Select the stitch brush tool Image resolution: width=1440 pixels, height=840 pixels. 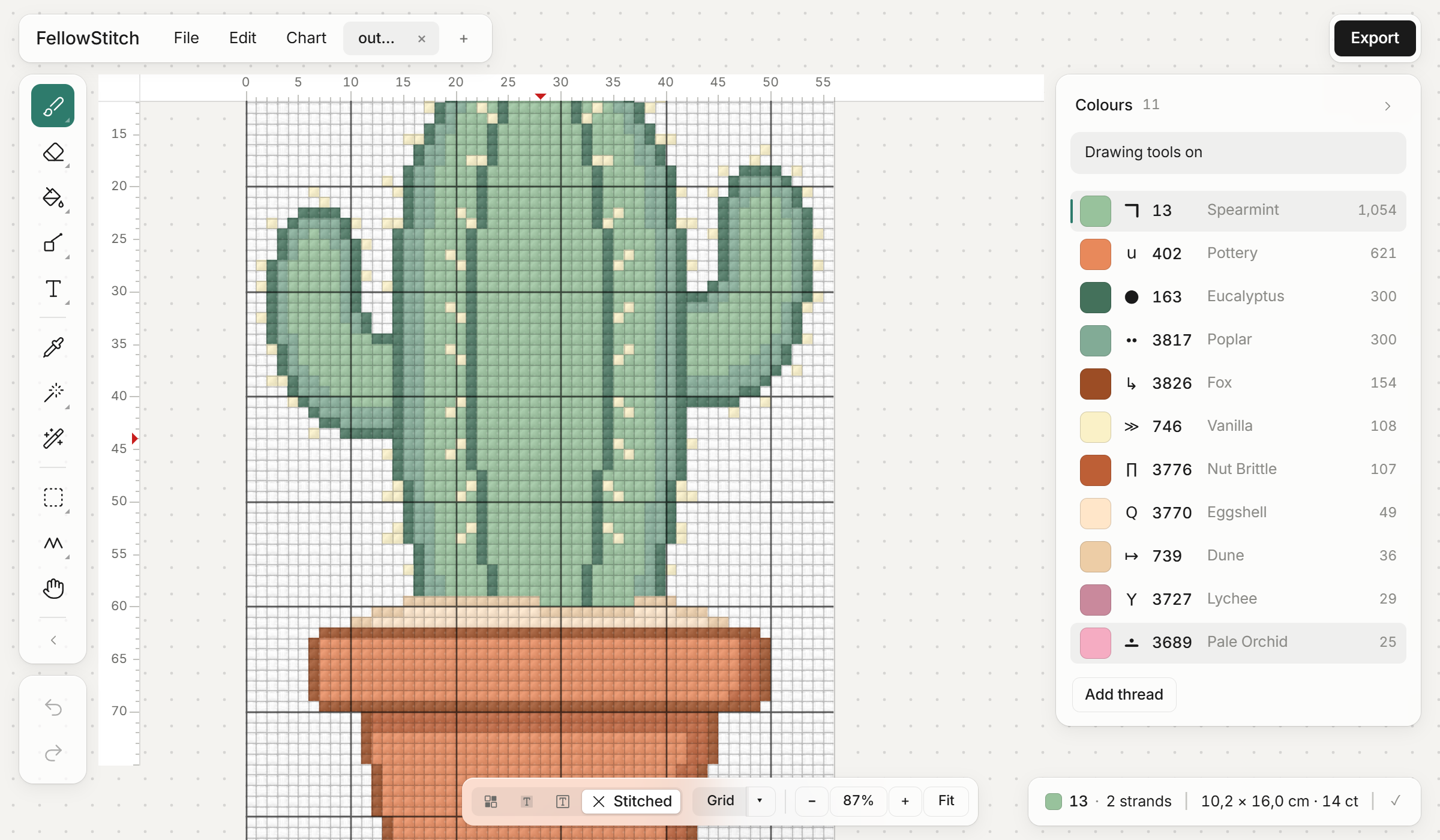coord(53,106)
